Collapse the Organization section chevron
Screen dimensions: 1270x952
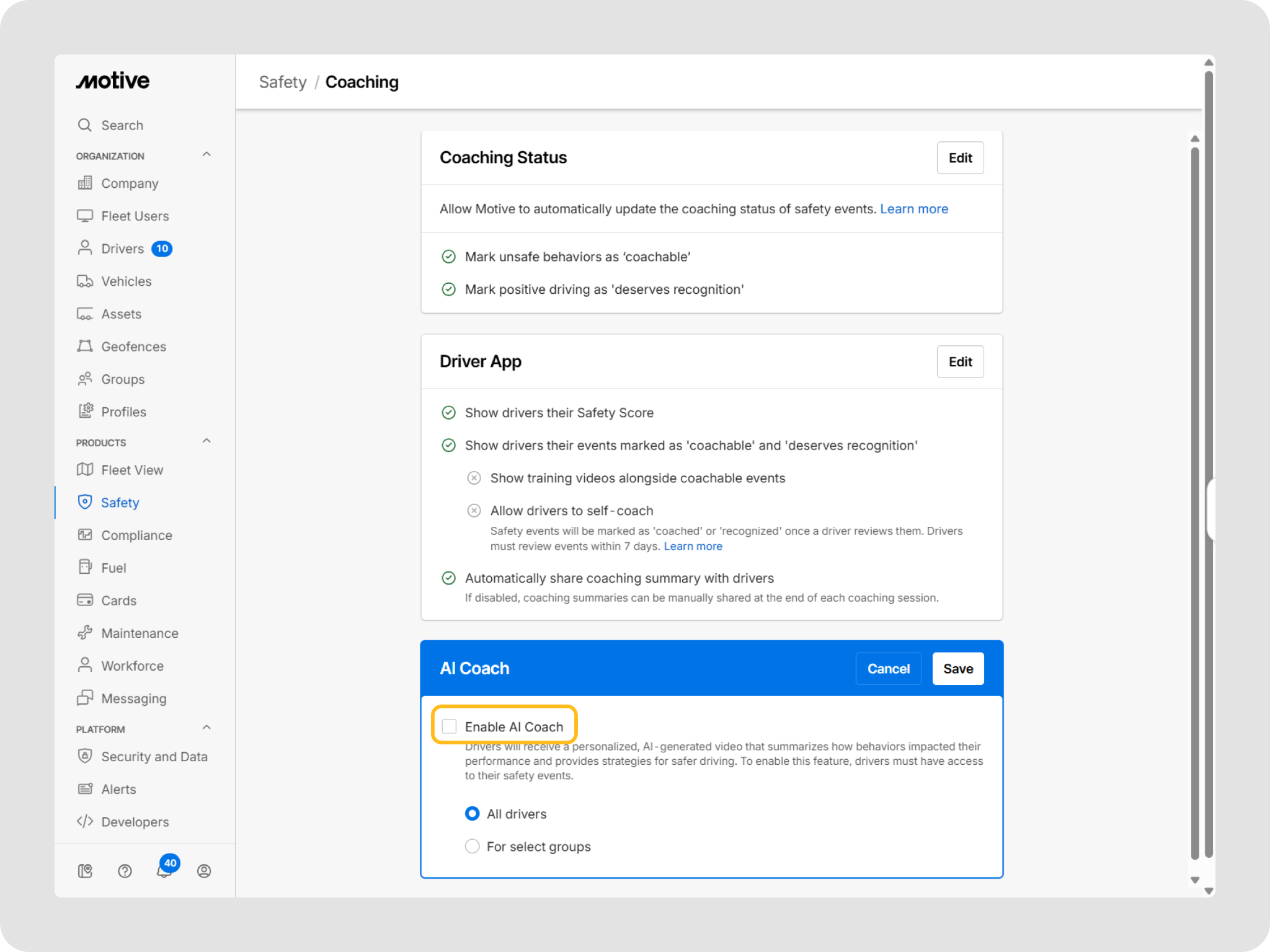(206, 154)
